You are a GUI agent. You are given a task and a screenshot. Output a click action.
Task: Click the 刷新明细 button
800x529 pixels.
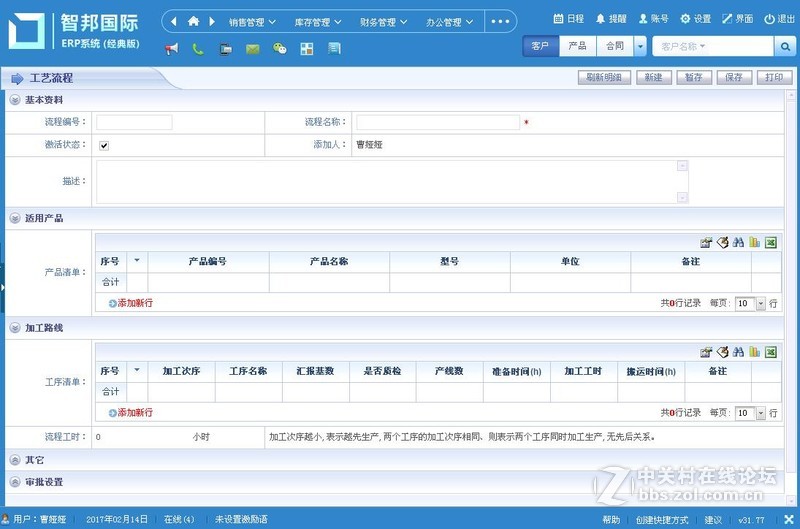tap(604, 78)
